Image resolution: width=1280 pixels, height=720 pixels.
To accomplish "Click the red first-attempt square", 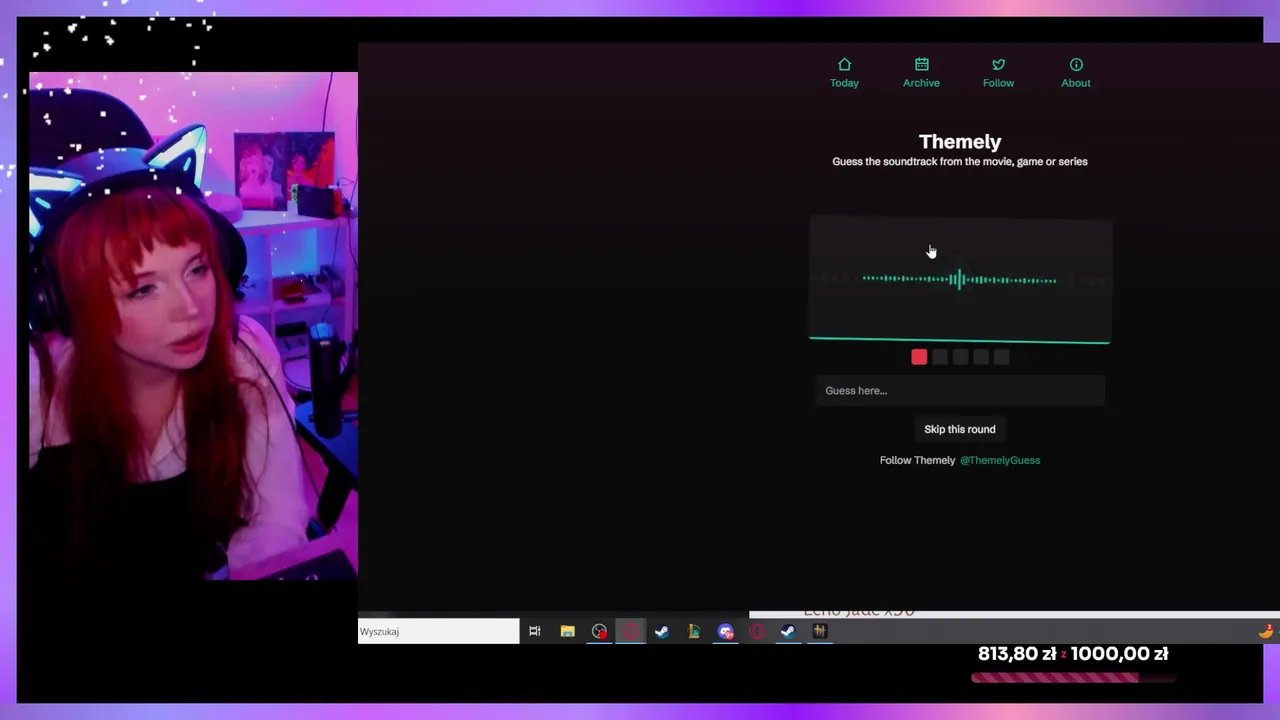I will (x=919, y=357).
